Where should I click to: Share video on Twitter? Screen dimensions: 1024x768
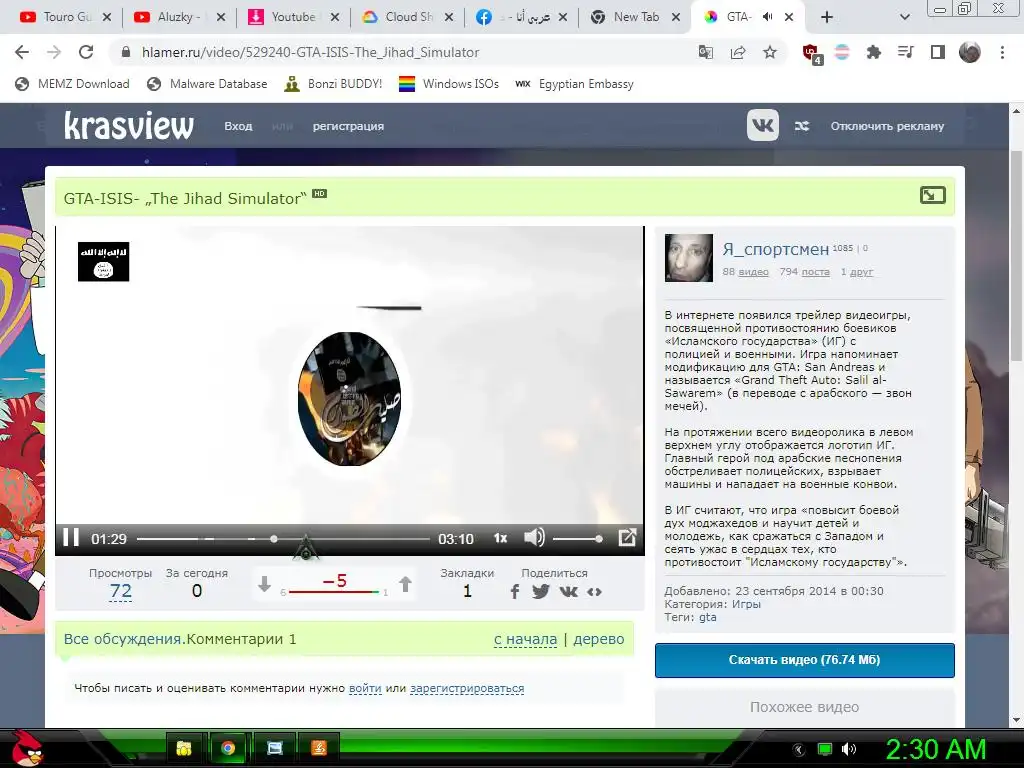click(541, 592)
